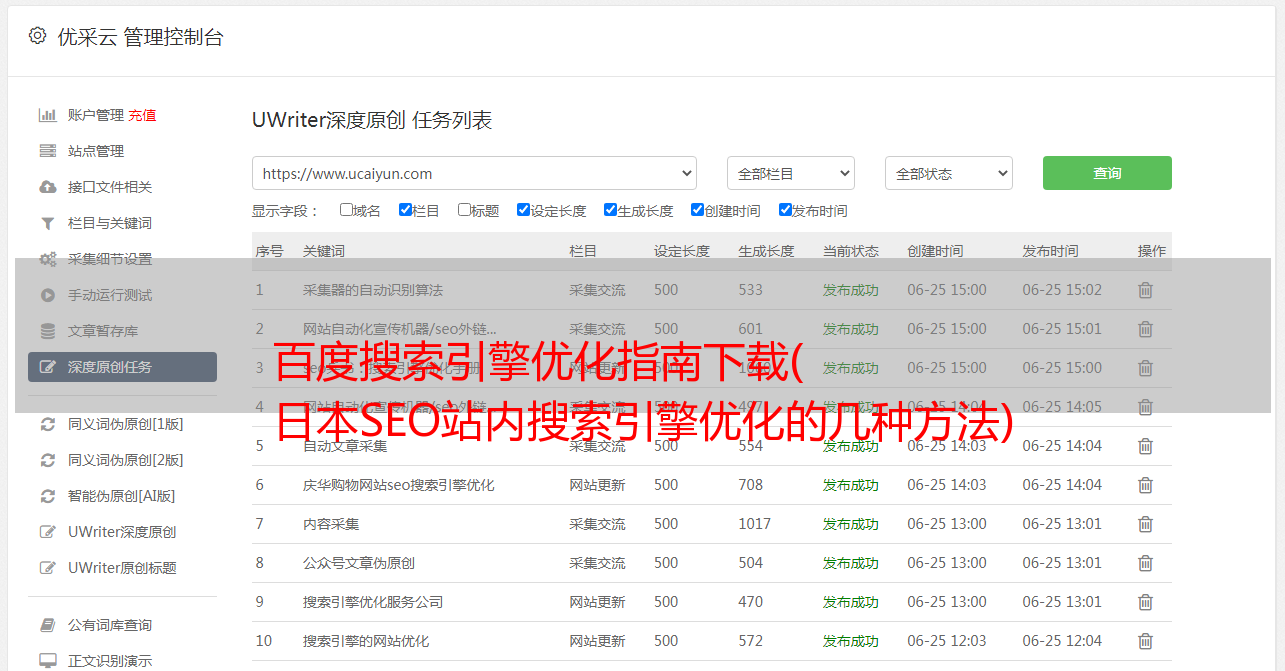
Task: Click keyword 内容采集
Action: (331, 524)
